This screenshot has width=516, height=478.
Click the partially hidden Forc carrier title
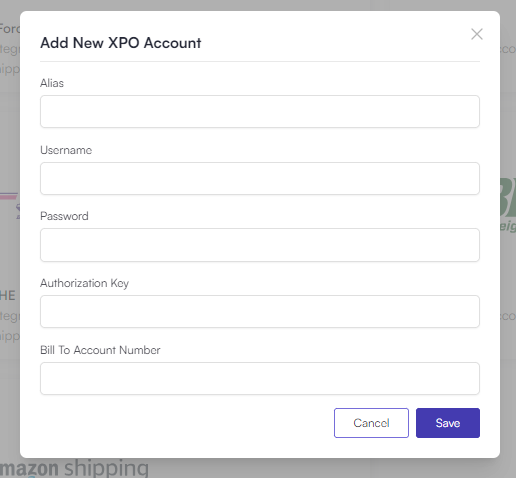tap(10, 29)
